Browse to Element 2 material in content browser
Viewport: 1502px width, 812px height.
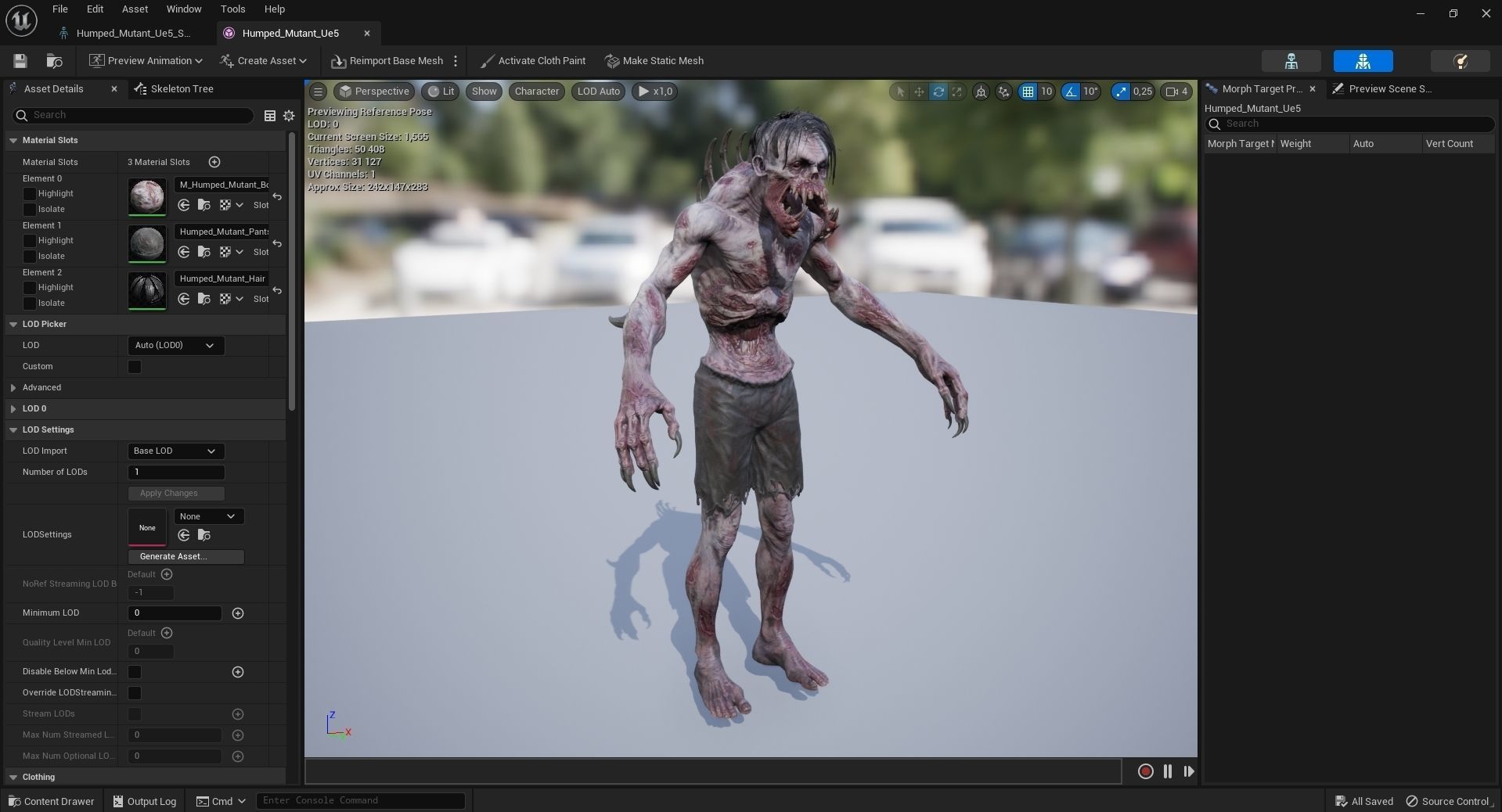(x=204, y=299)
